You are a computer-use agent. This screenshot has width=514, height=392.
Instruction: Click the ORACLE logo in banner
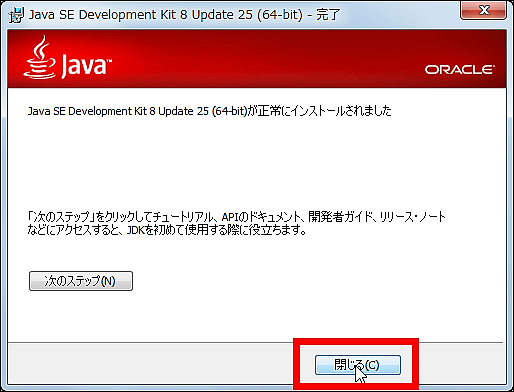pyautogui.click(x=459, y=70)
